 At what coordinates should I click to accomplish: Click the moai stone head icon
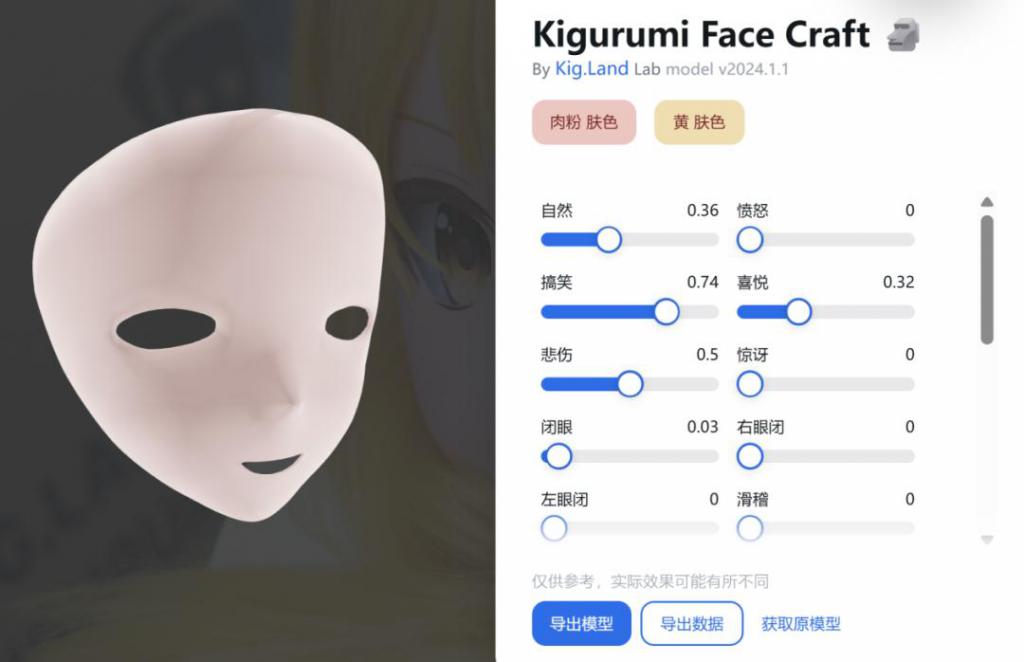point(903,35)
